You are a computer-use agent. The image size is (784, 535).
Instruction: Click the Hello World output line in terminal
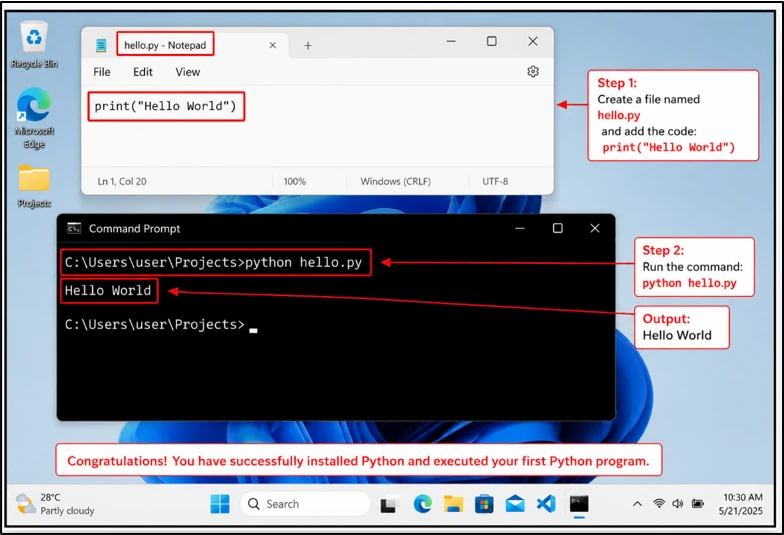[108, 290]
